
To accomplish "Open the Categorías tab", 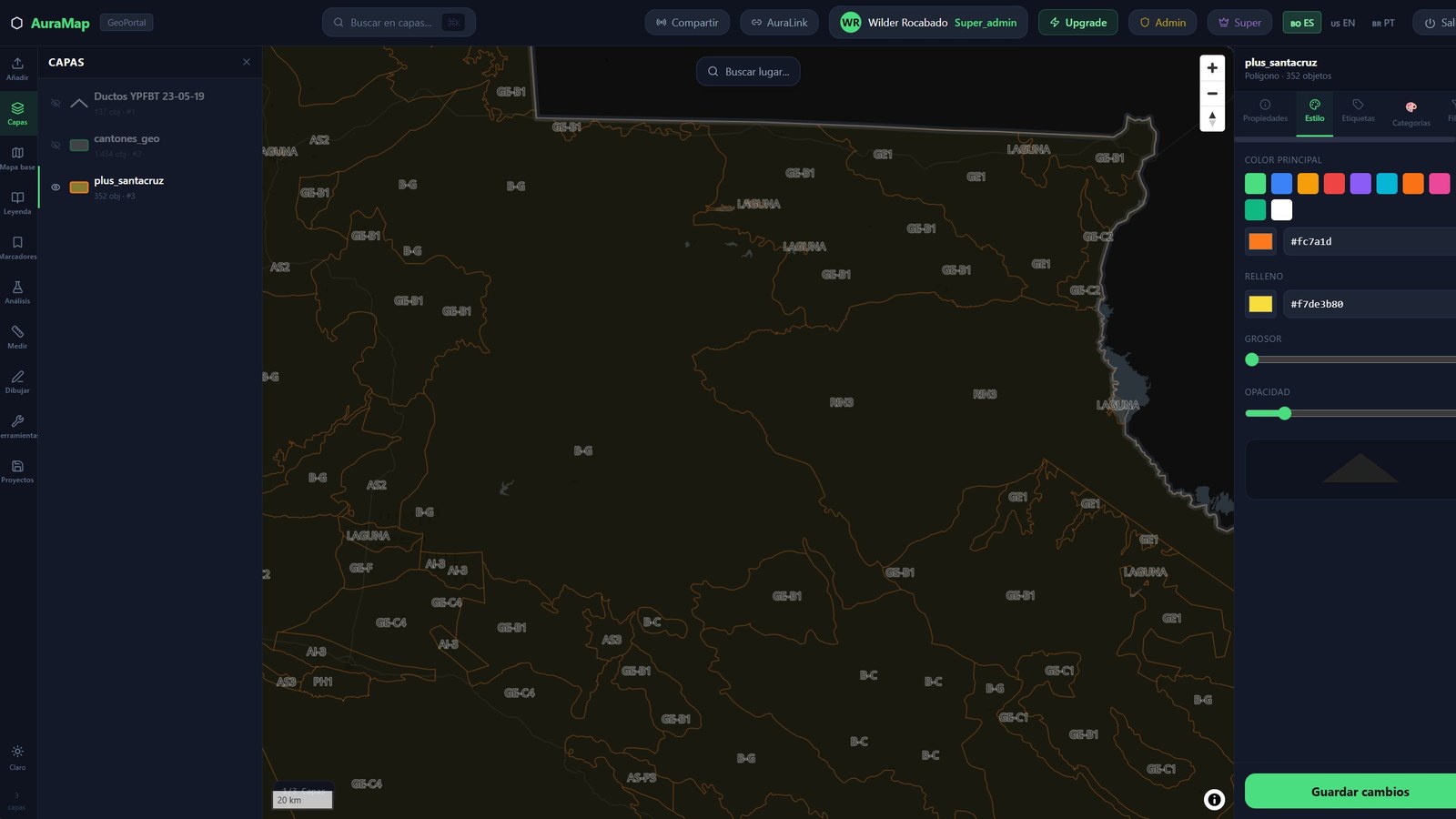I will 1410,114.
